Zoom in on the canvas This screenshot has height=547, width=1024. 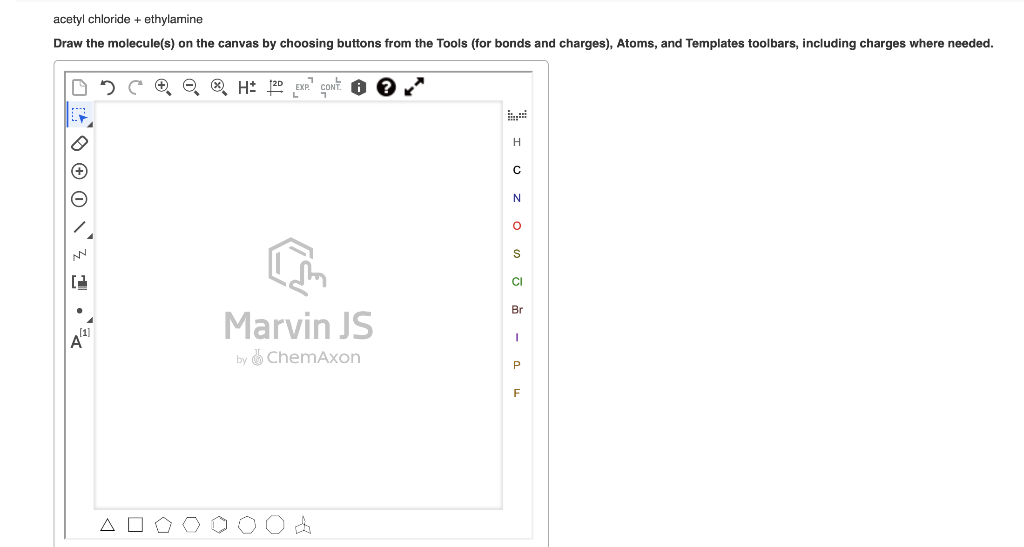pyautogui.click(x=163, y=87)
